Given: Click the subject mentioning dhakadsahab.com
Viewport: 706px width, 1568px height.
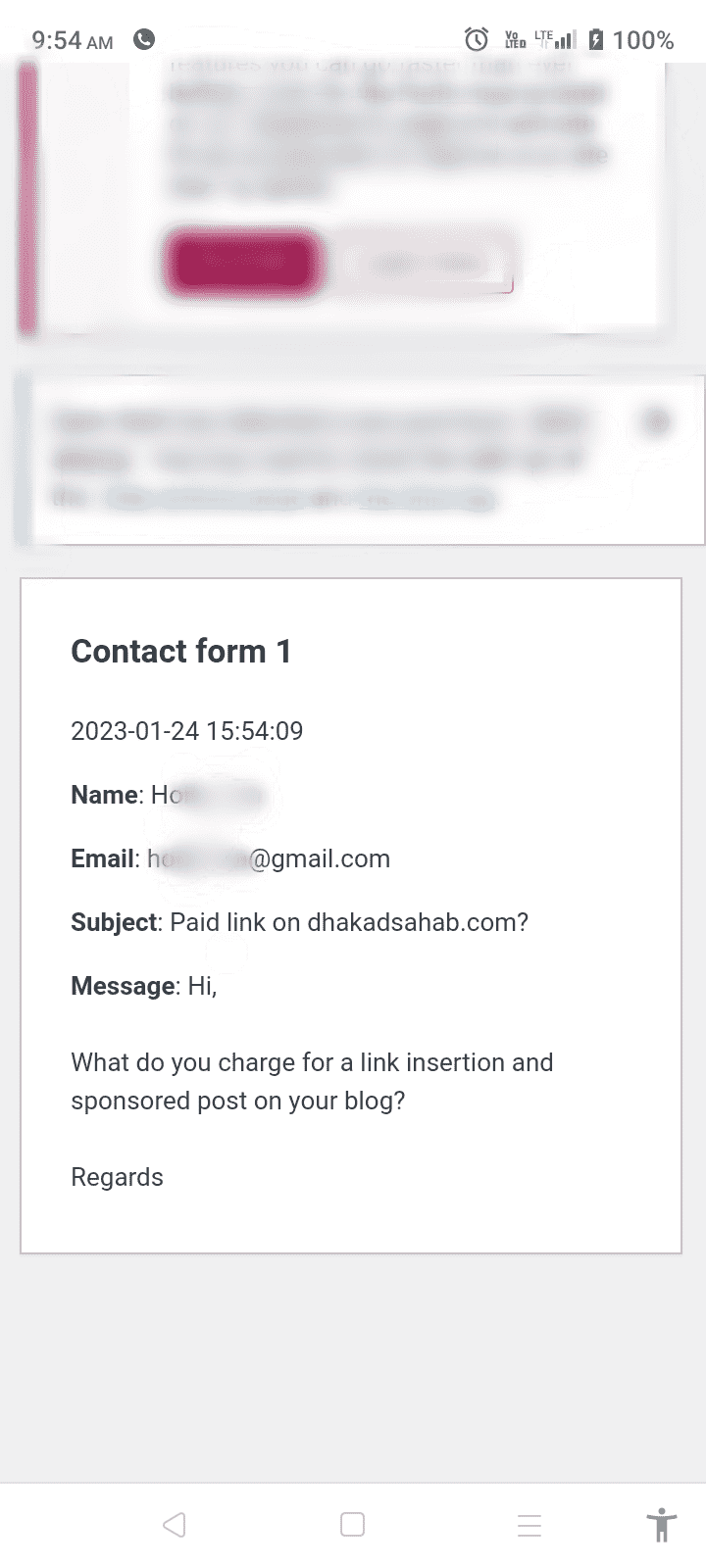Looking at the screenshot, I should (348, 923).
